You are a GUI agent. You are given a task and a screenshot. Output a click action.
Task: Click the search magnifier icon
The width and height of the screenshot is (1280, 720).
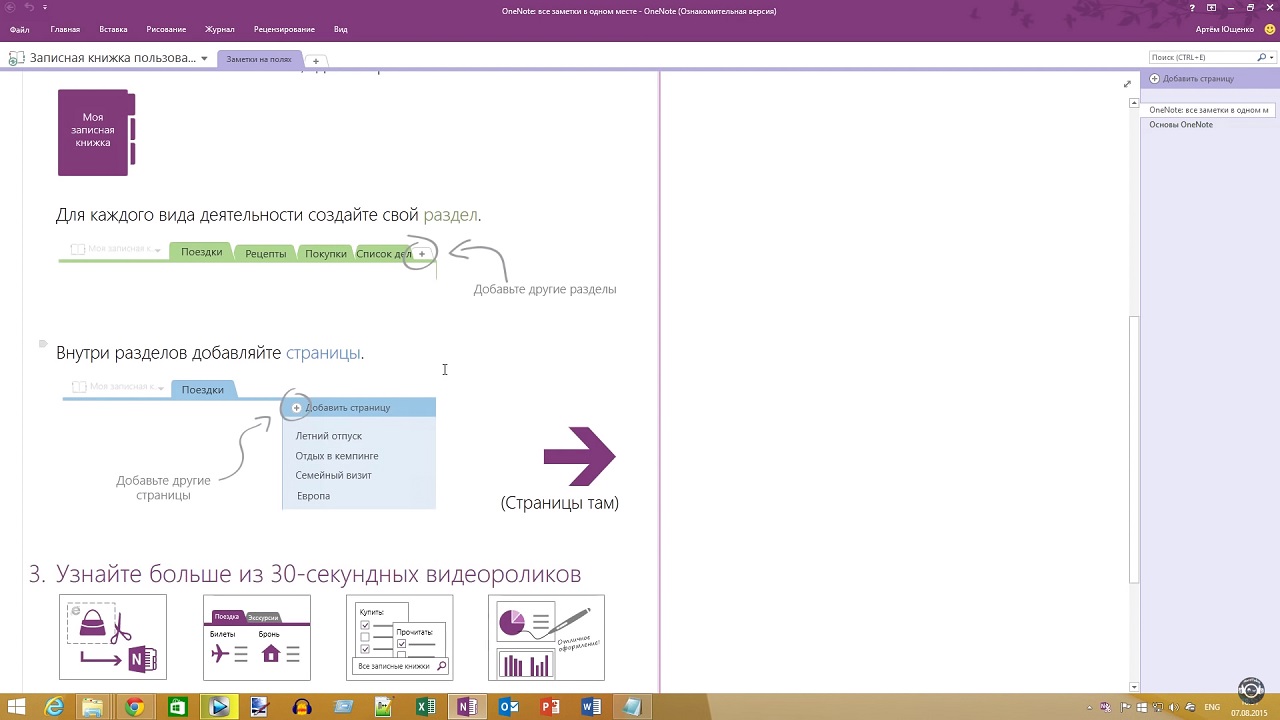coord(1261,58)
